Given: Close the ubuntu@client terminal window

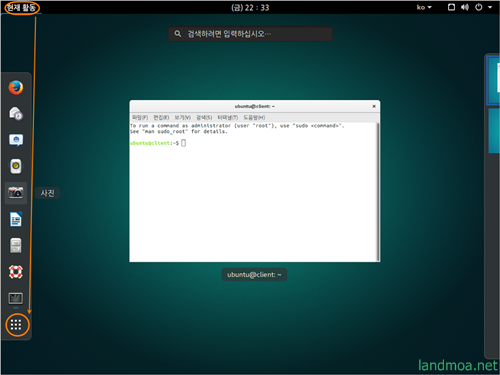Looking at the screenshot, I should pos(374,106).
